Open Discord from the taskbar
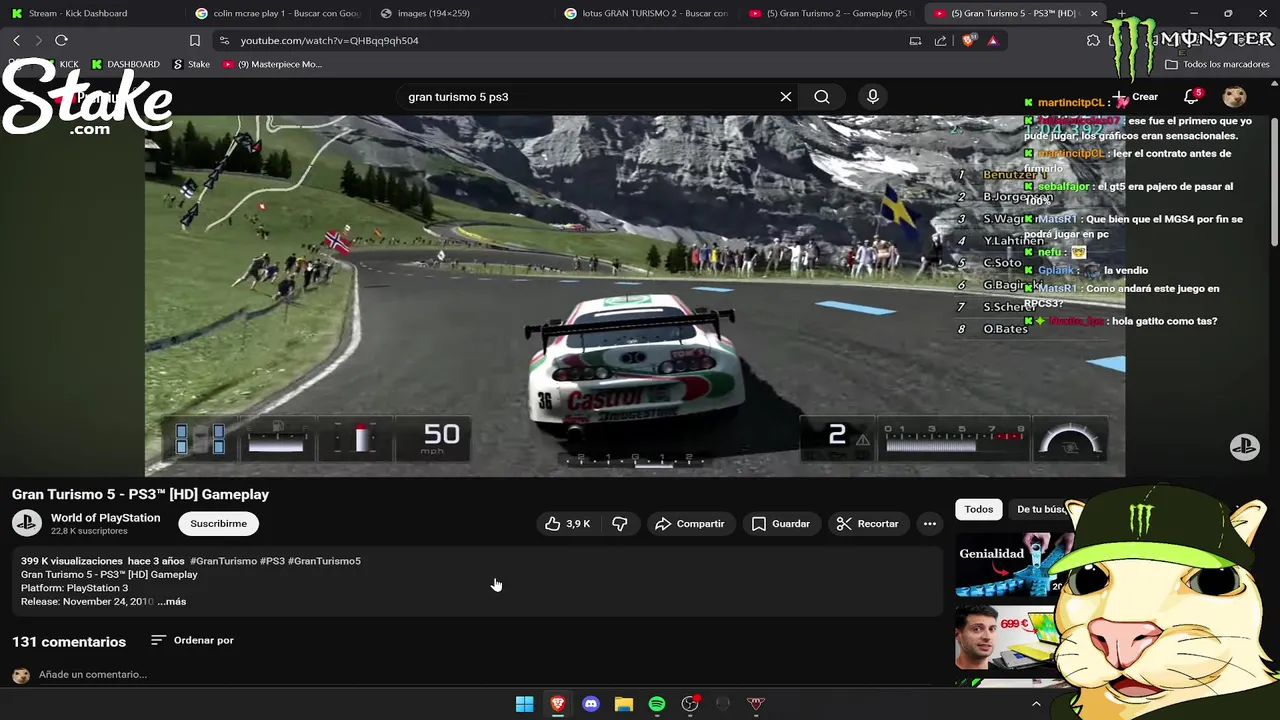The height and width of the screenshot is (720, 1280). click(x=591, y=704)
